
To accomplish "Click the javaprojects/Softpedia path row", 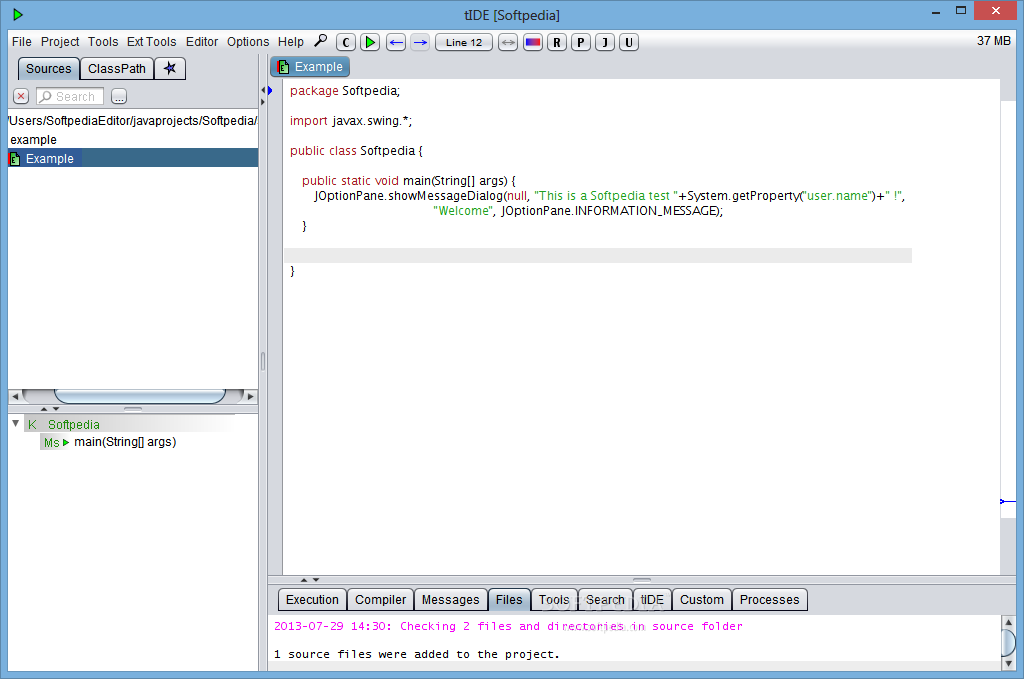I will (x=133, y=121).
